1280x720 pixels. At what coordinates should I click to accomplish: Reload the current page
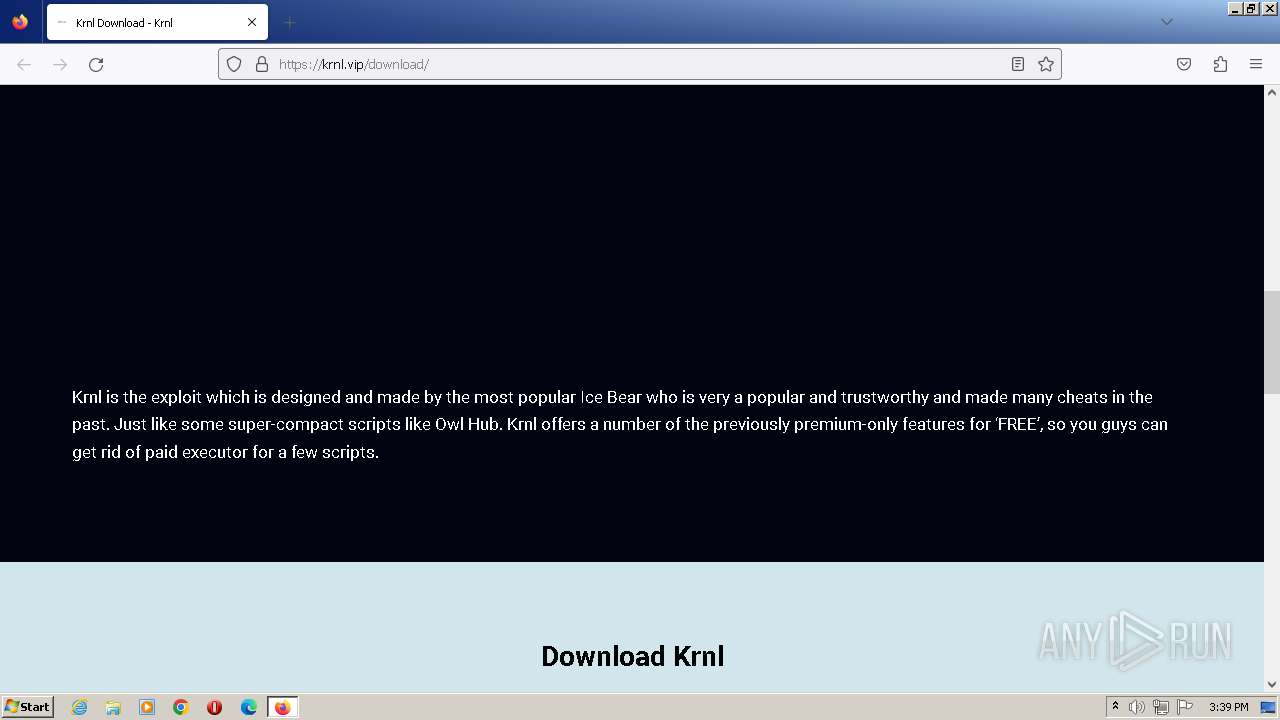coord(96,64)
